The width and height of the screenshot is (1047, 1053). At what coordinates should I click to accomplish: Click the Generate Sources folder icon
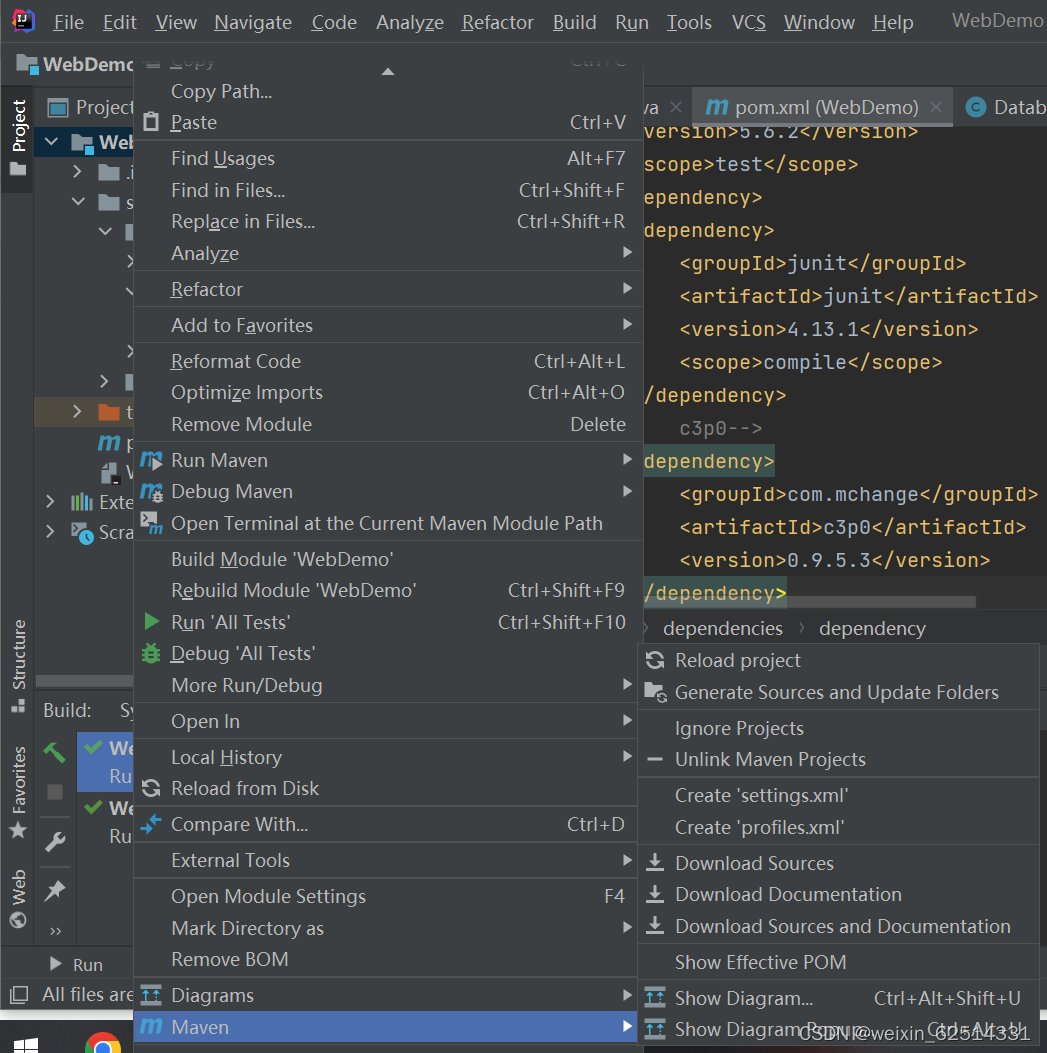pos(655,692)
